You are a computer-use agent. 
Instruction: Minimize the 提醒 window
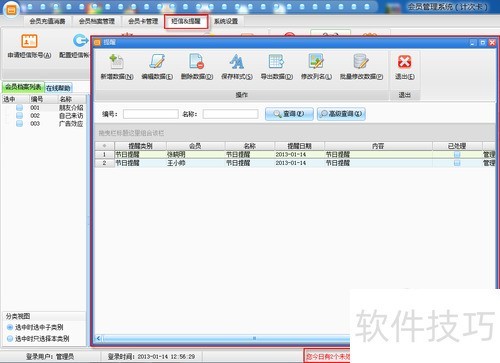473,43
